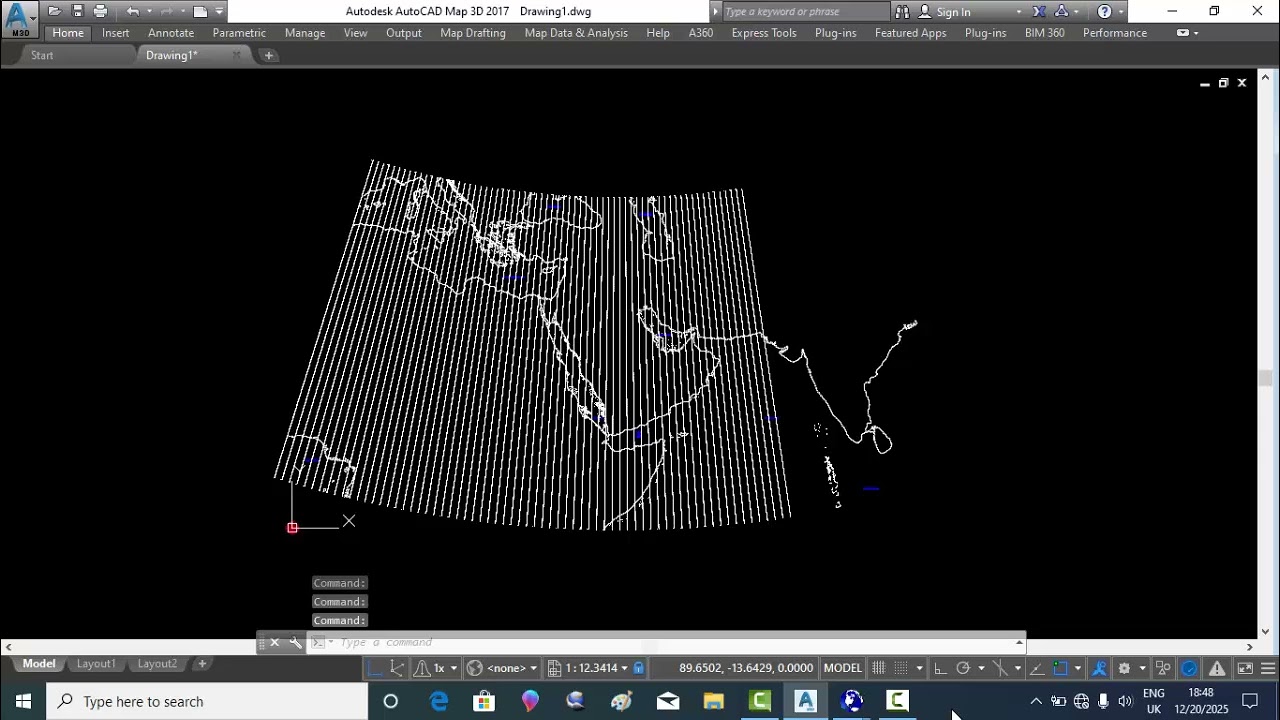
Task: Click the warning triangle icon in status bar
Action: (x=1217, y=668)
